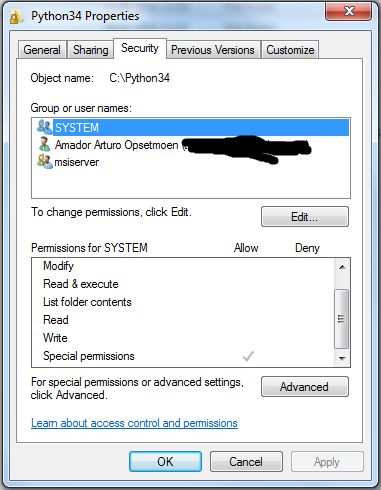381x490 pixels.
Task: Click the msiserver group icon
Action: [44, 162]
